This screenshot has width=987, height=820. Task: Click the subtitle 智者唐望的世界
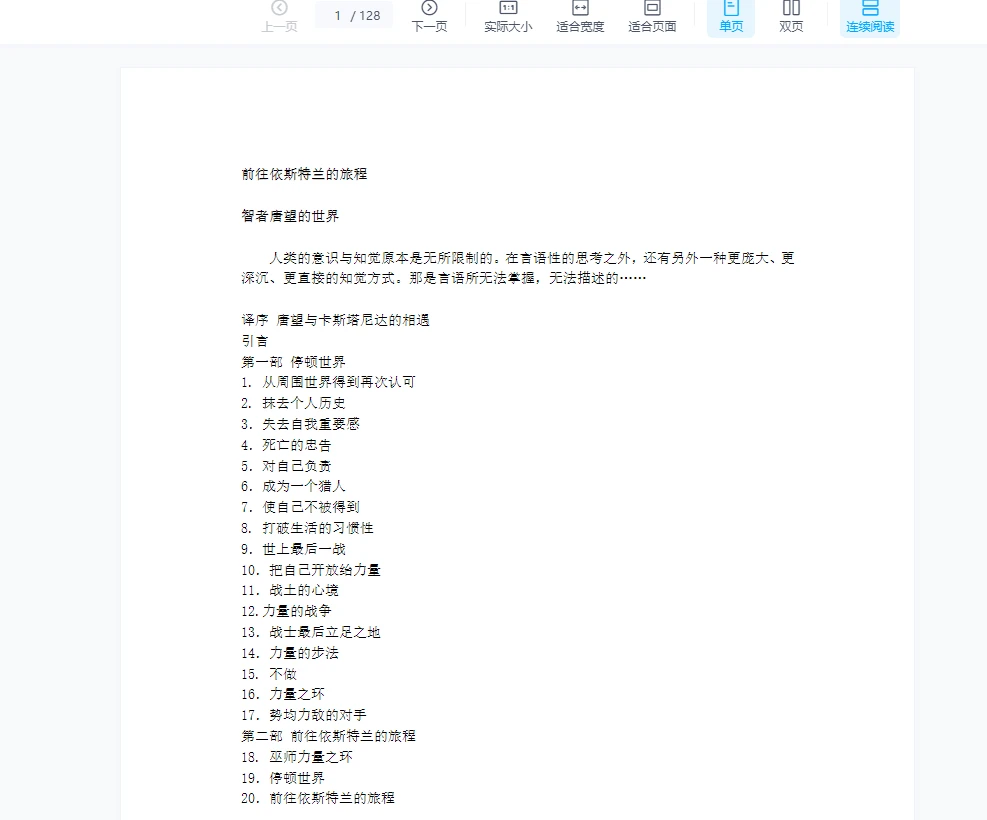tap(290, 216)
